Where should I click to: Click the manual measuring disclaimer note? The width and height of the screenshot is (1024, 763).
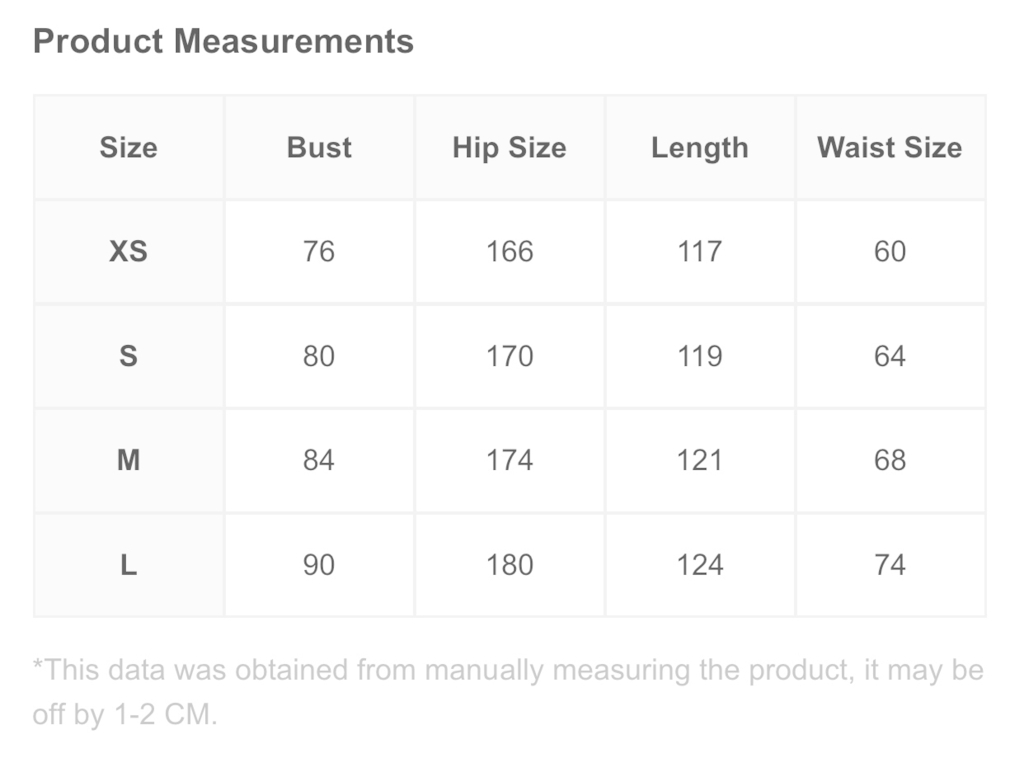coord(508,692)
